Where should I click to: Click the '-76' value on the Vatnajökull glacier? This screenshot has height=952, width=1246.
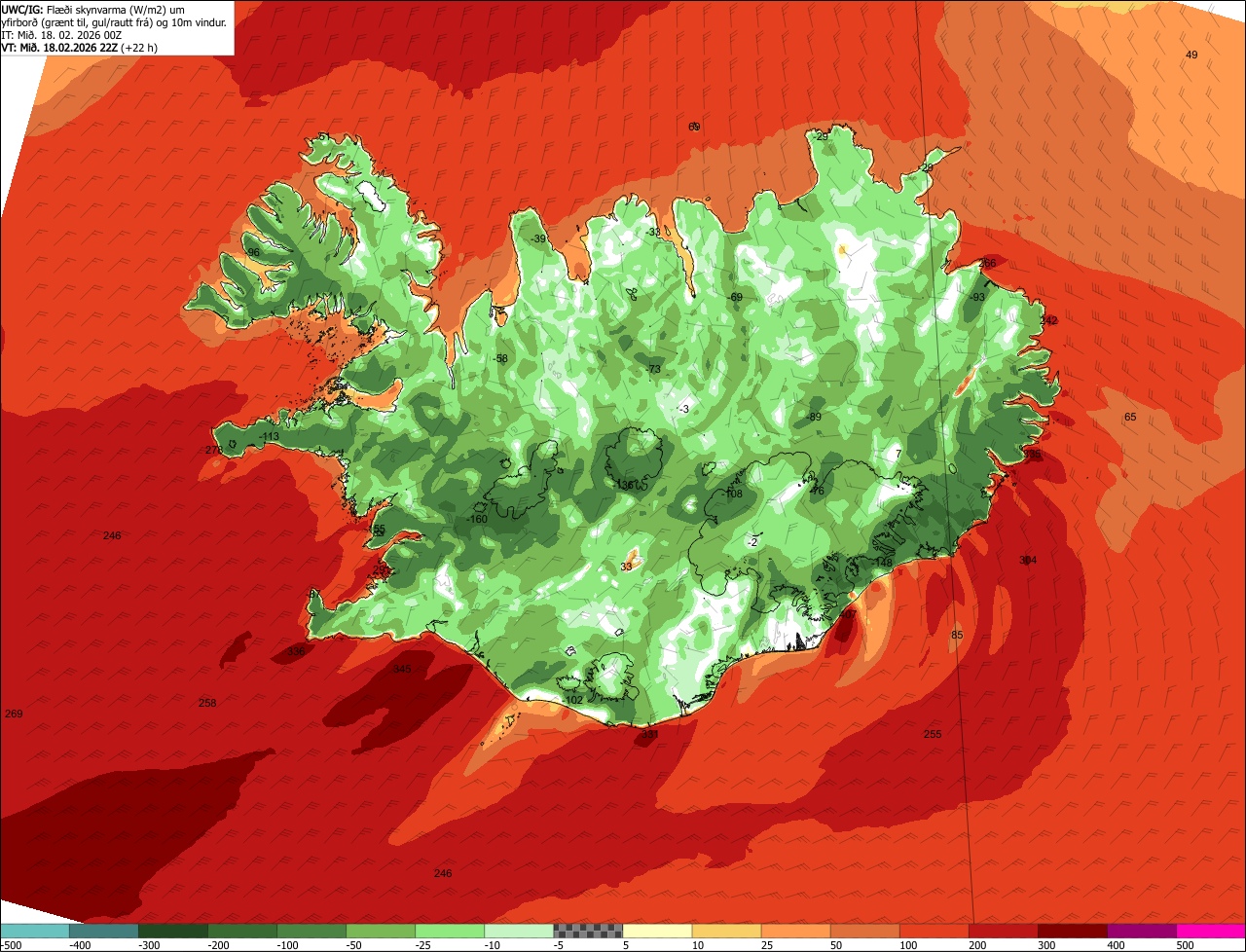[x=816, y=491]
